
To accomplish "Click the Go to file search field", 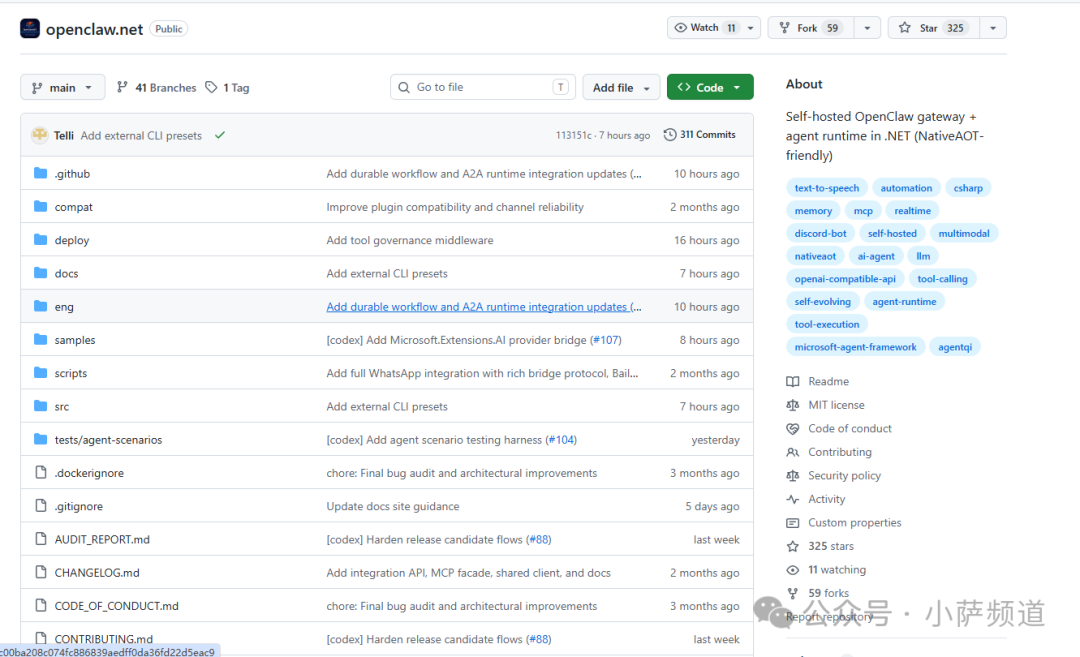I will point(484,87).
